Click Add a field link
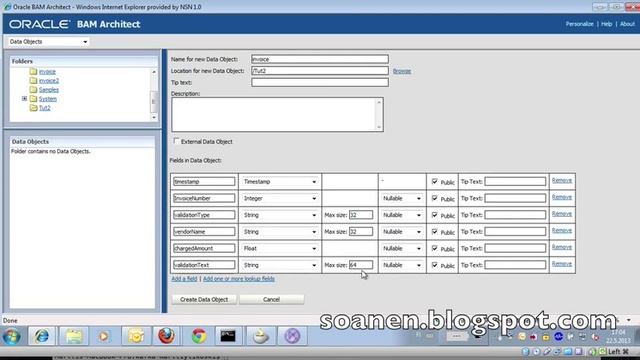This screenshot has height=360, width=640. point(184,279)
